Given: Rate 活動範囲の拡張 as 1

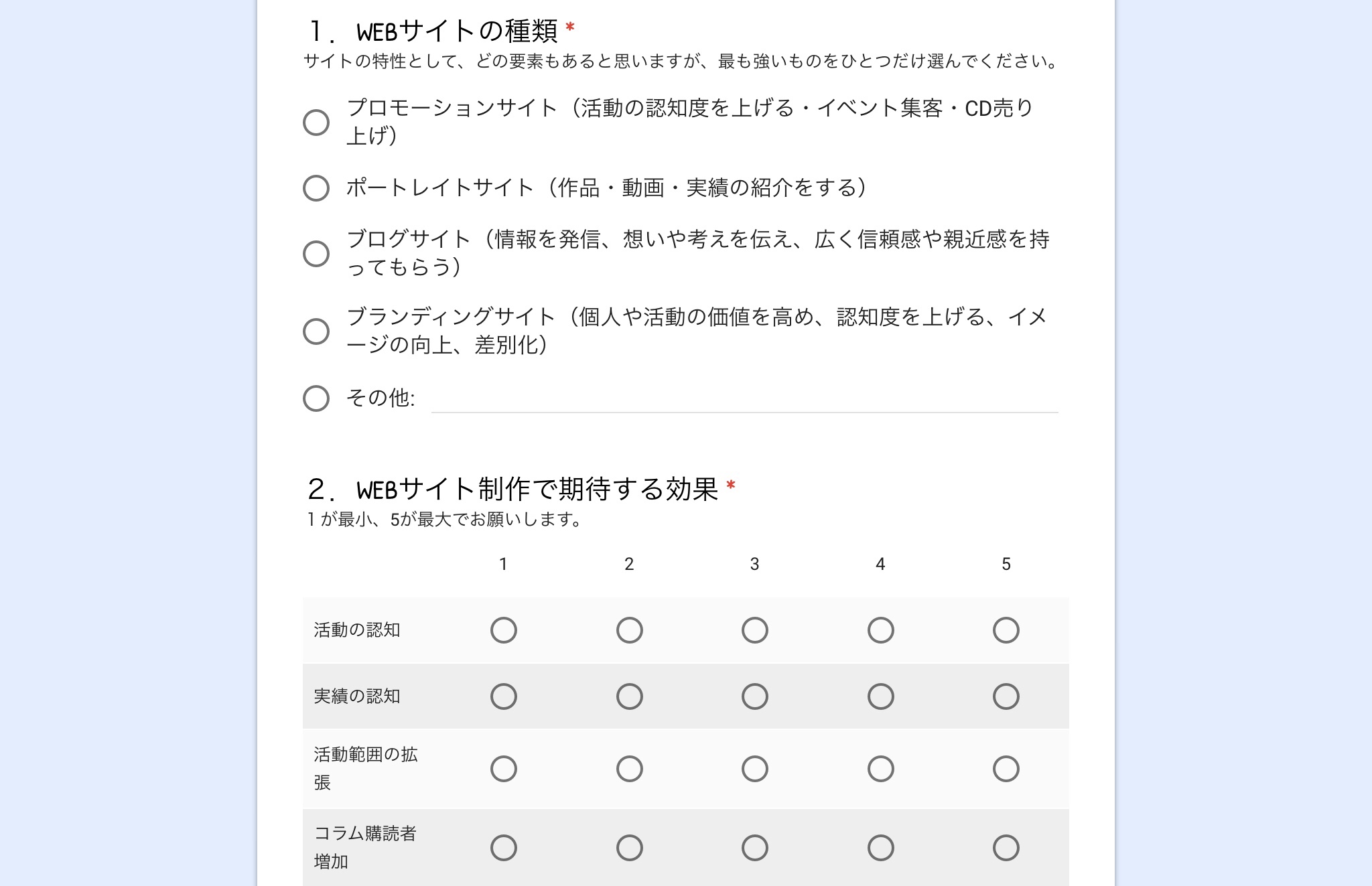Looking at the screenshot, I should (504, 769).
